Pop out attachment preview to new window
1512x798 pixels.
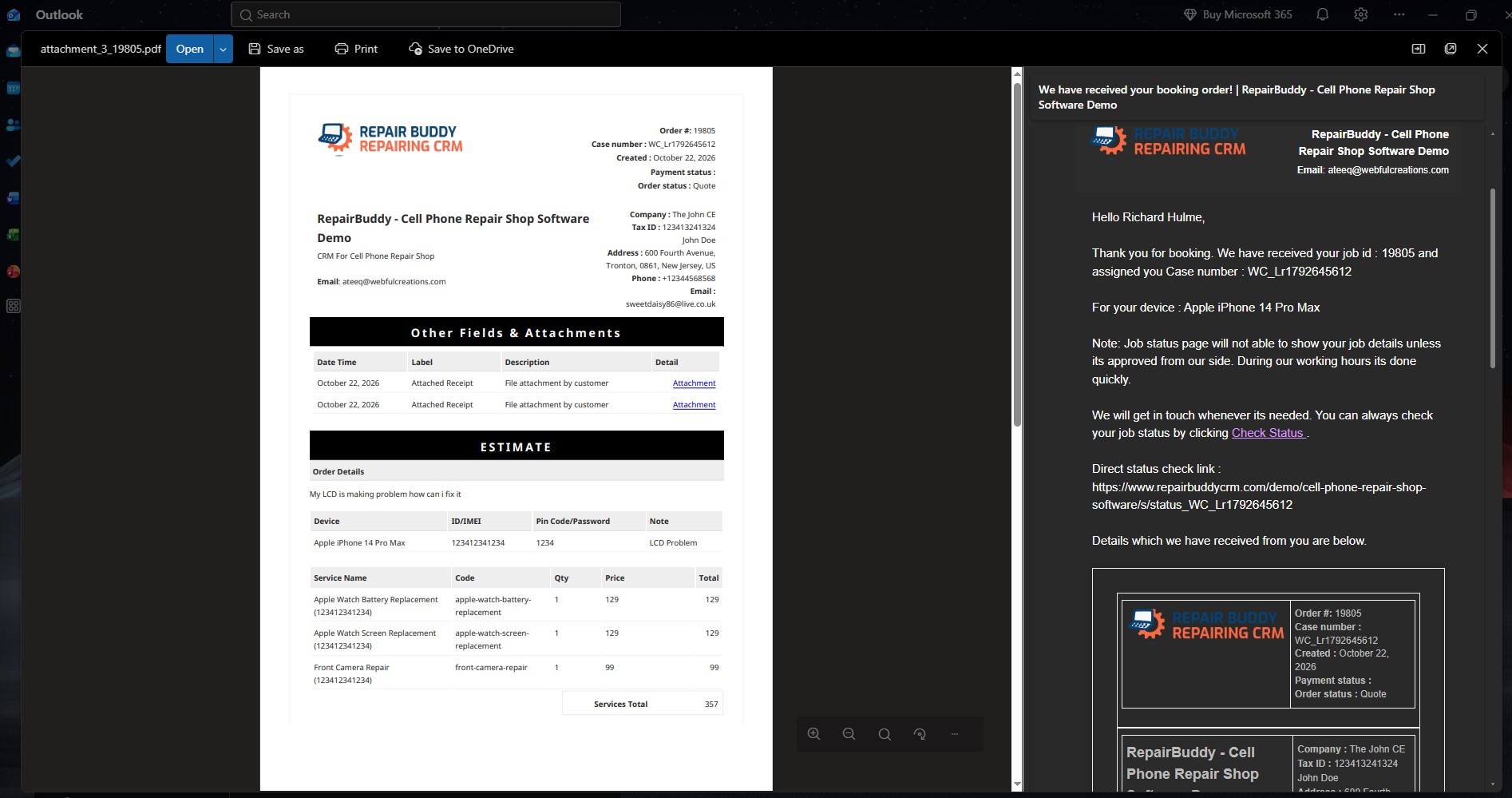click(1451, 49)
